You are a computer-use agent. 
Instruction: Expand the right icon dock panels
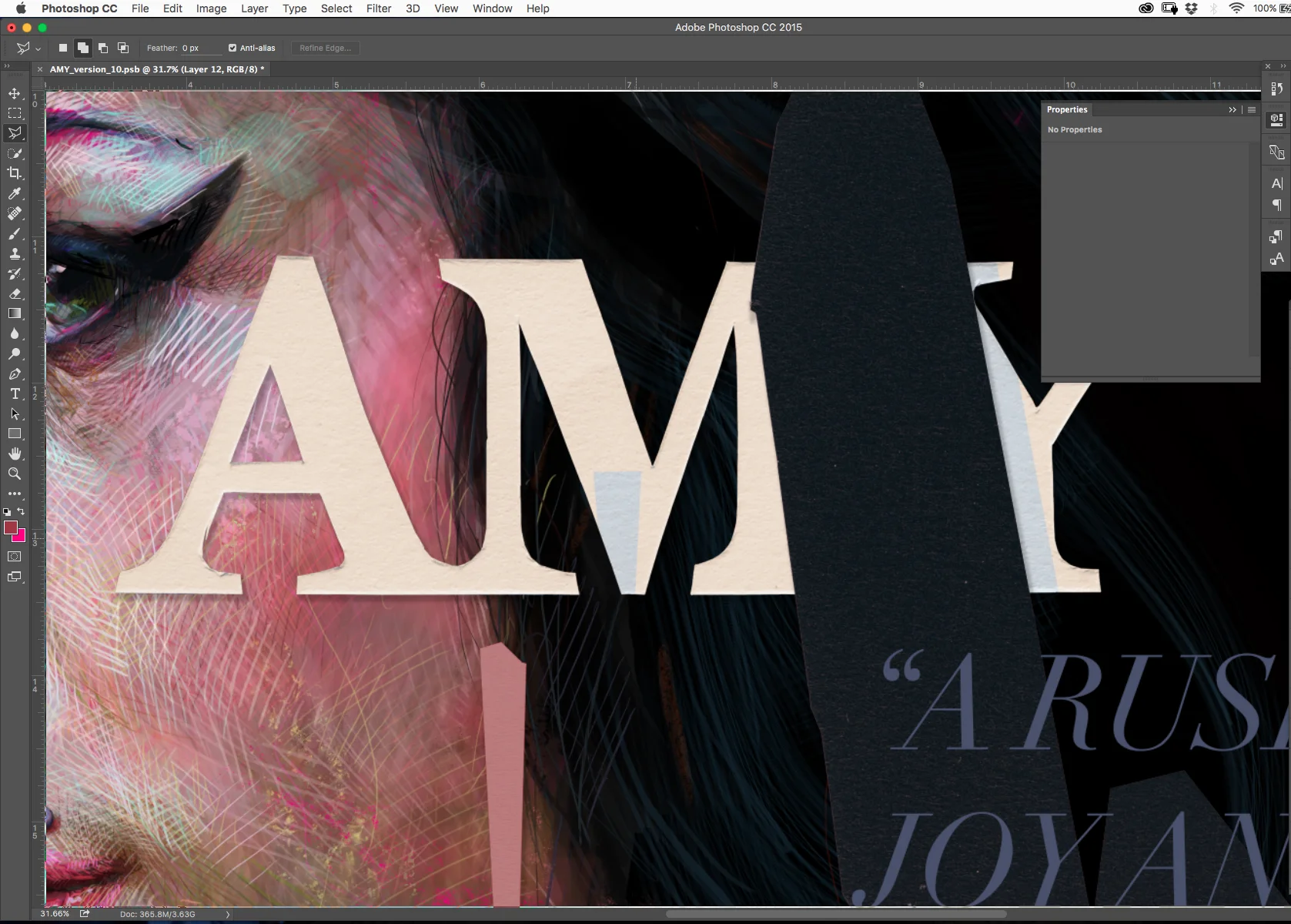tap(1283, 66)
